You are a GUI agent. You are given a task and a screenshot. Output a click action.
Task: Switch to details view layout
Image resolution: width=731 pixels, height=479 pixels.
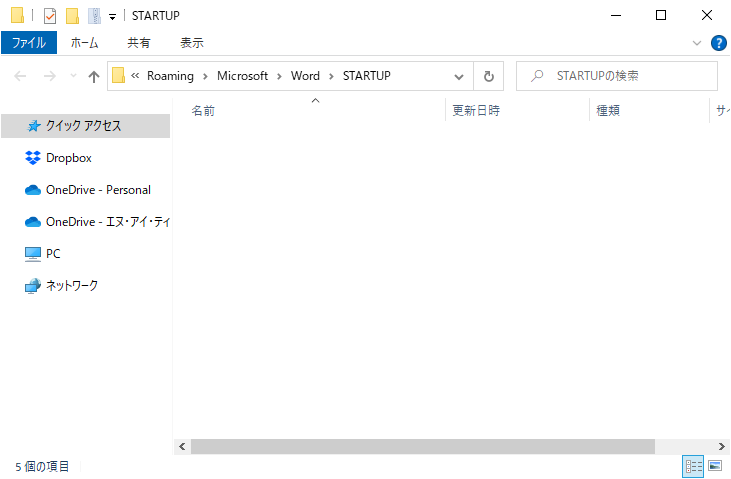tap(693, 466)
